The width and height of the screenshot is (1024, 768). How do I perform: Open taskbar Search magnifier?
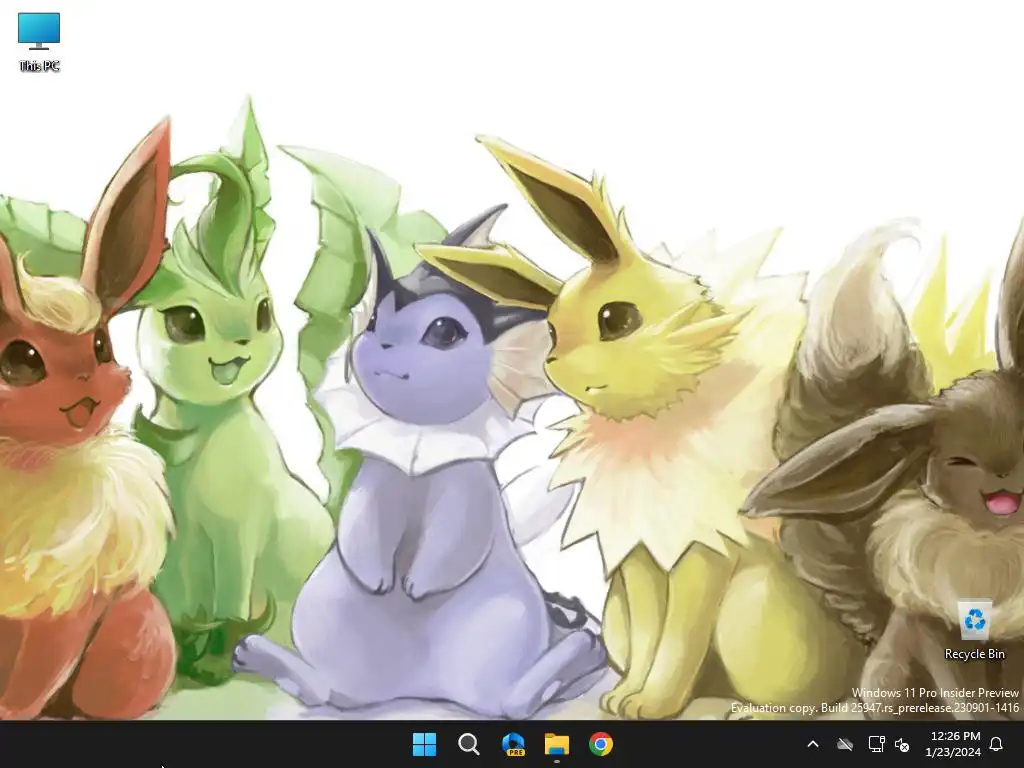(468, 744)
